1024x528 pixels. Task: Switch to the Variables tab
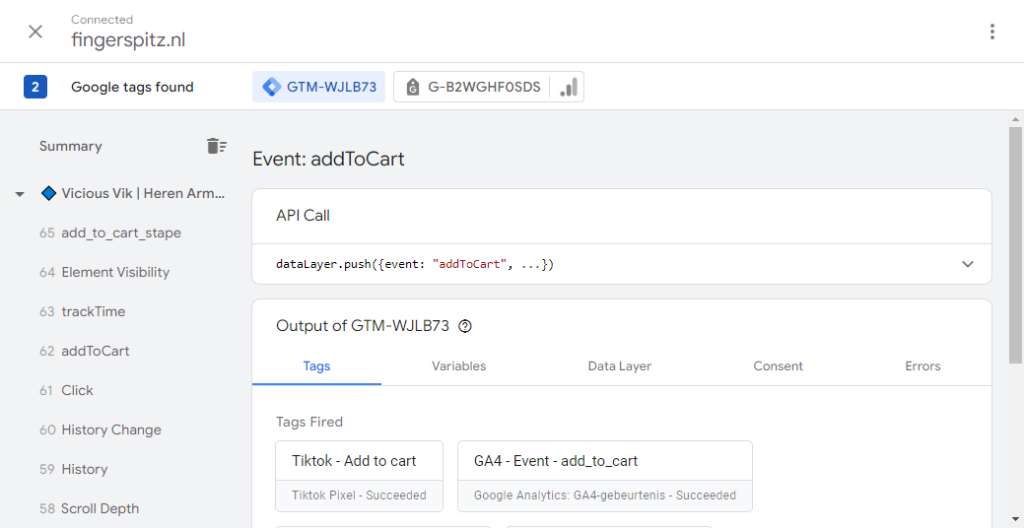459,366
